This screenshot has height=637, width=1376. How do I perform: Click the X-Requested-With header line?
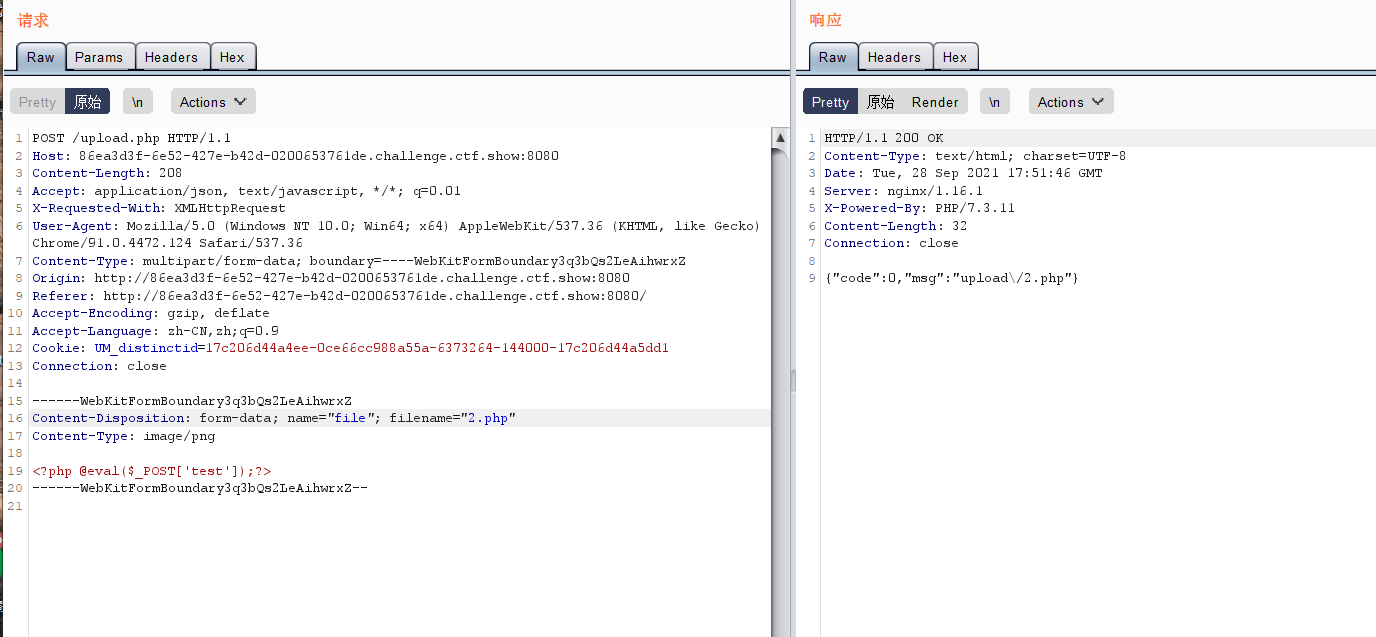pos(159,208)
